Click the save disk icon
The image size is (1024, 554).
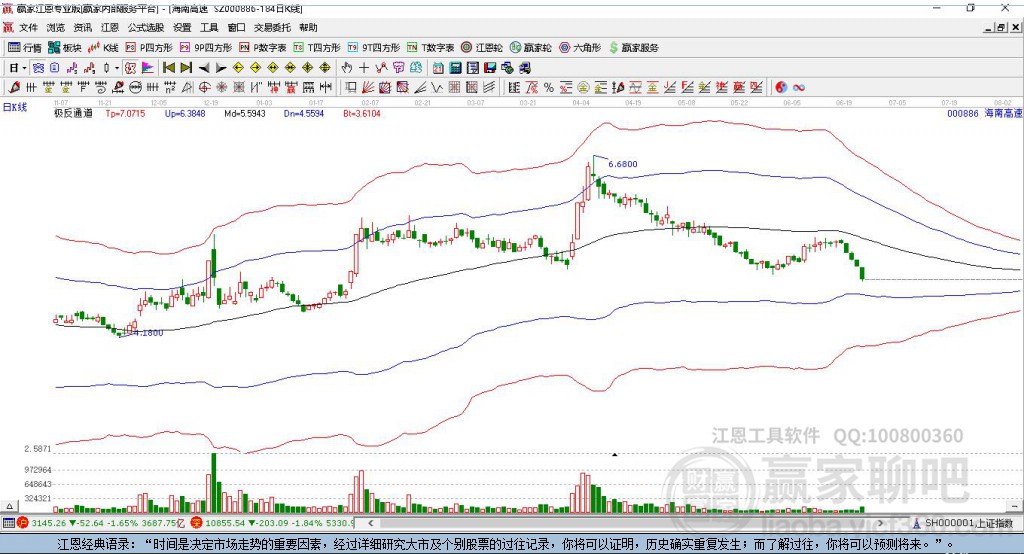(x=490, y=68)
